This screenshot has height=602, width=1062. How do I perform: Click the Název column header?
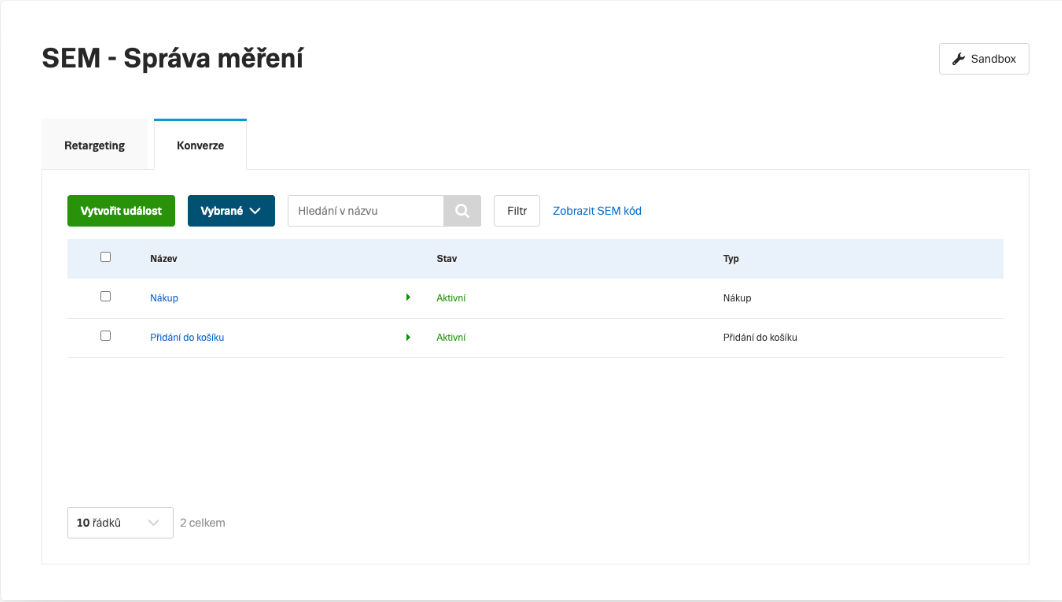[164, 259]
